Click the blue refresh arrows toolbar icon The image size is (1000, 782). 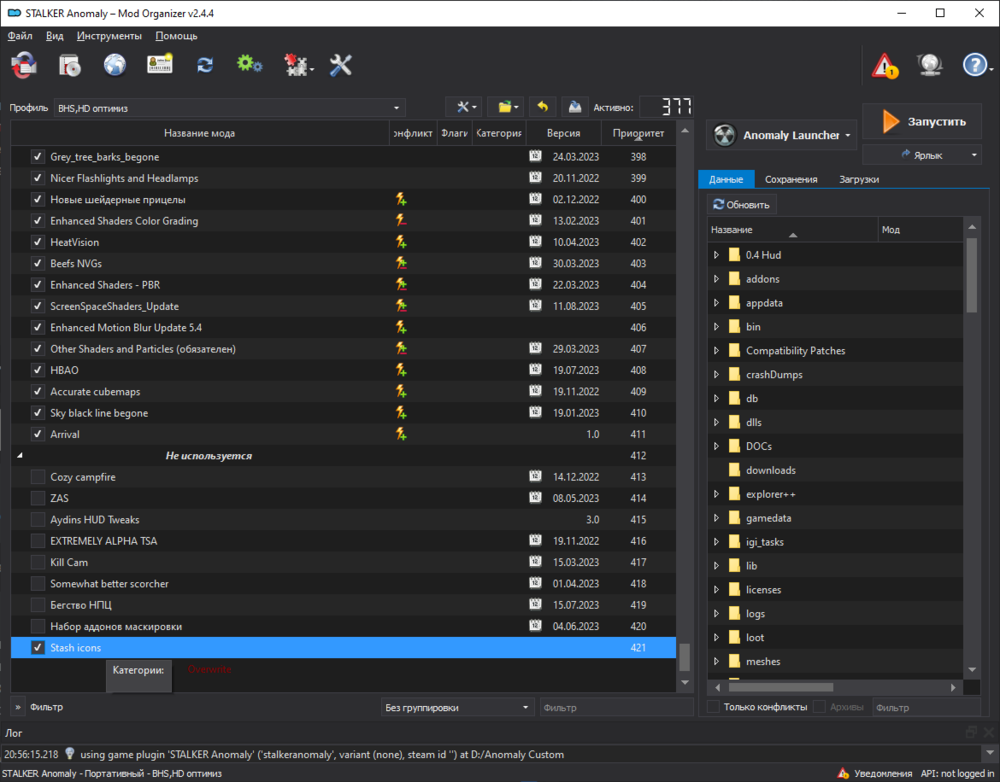click(205, 65)
